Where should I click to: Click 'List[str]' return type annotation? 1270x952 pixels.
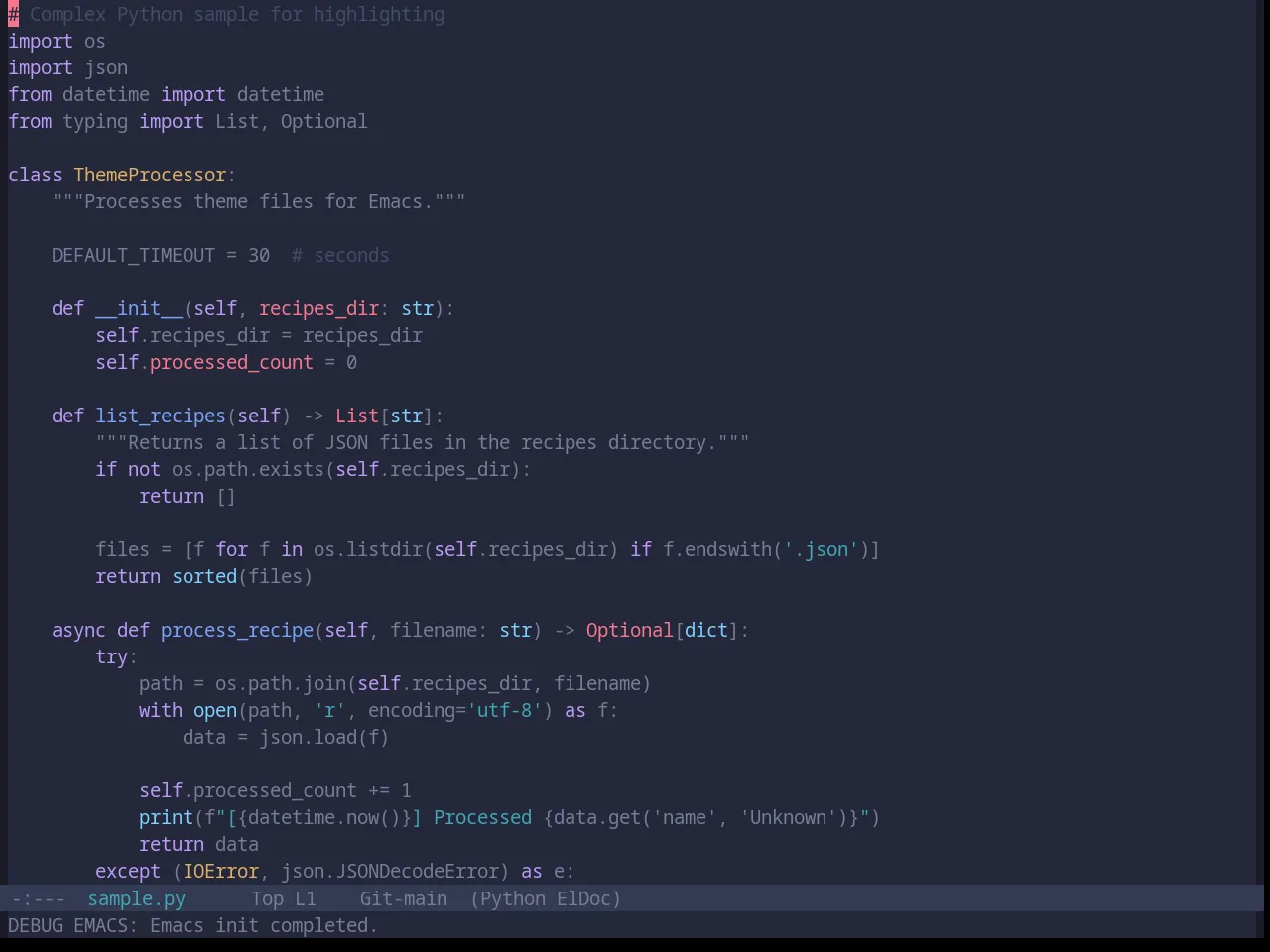click(x=384, y=416)
